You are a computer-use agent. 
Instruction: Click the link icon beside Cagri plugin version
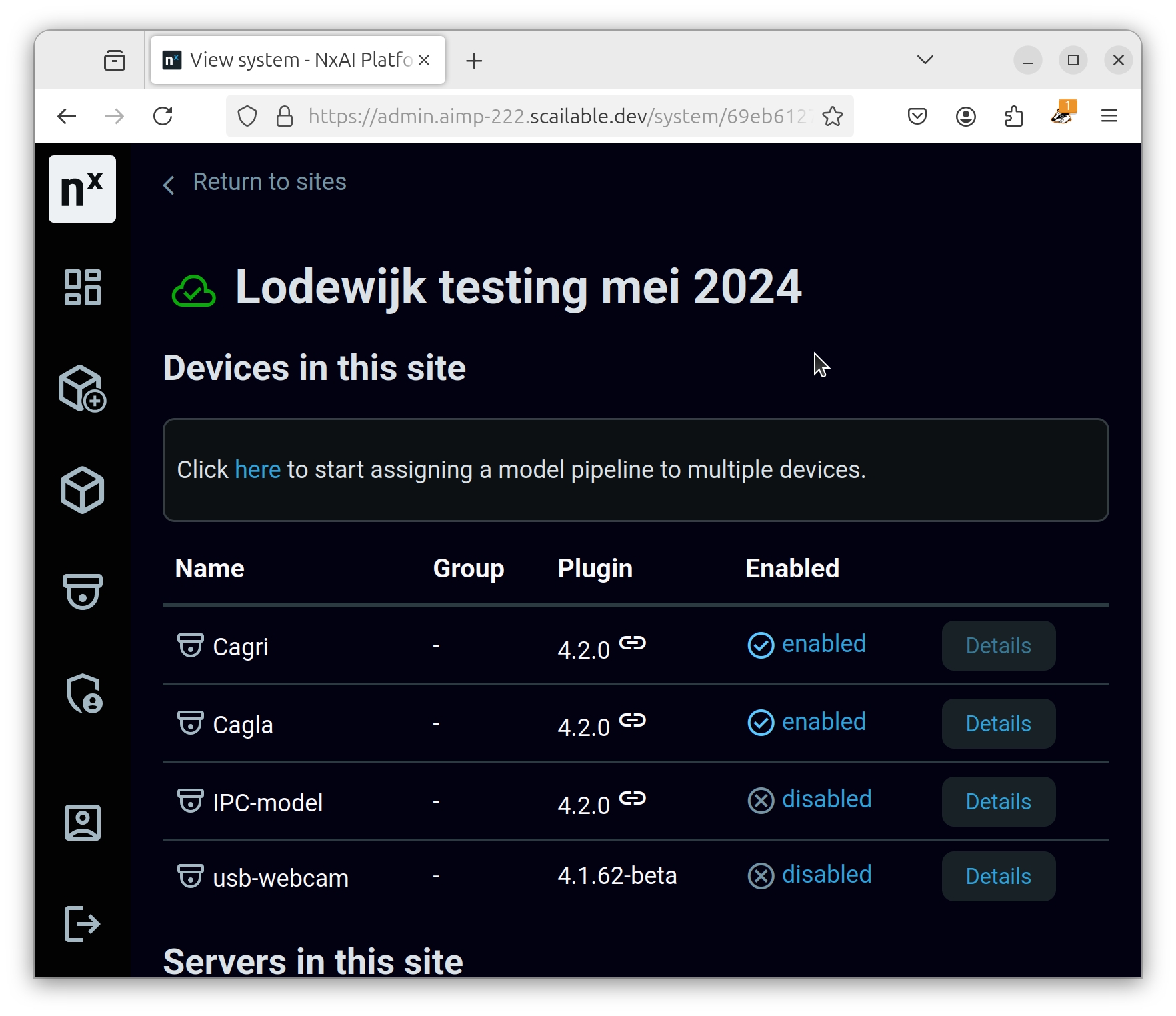click(x=632, y=643)
